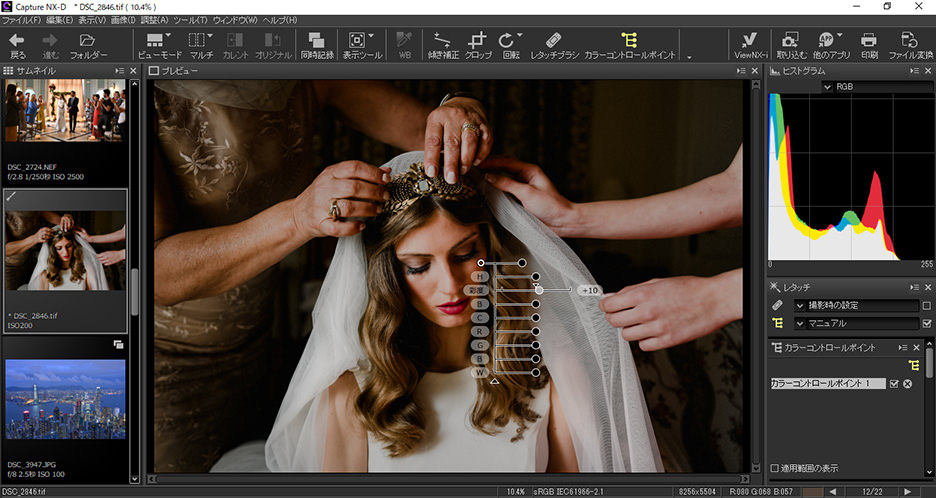Uncheck the checkbox next to マニュアル
The image size is (936, 498).
[x=926, y=323]
